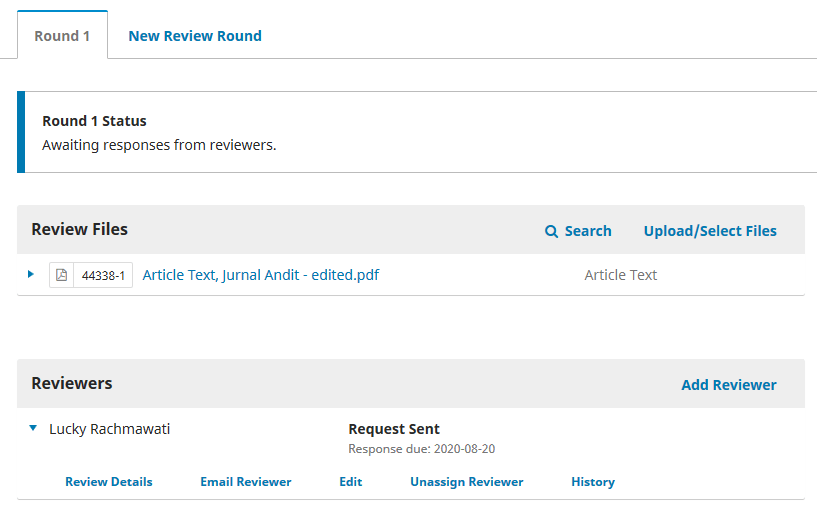Collapse Lucky Rachmawati reviewer row
The height and width of the screenshot is (519, 817).
point(32,429)
